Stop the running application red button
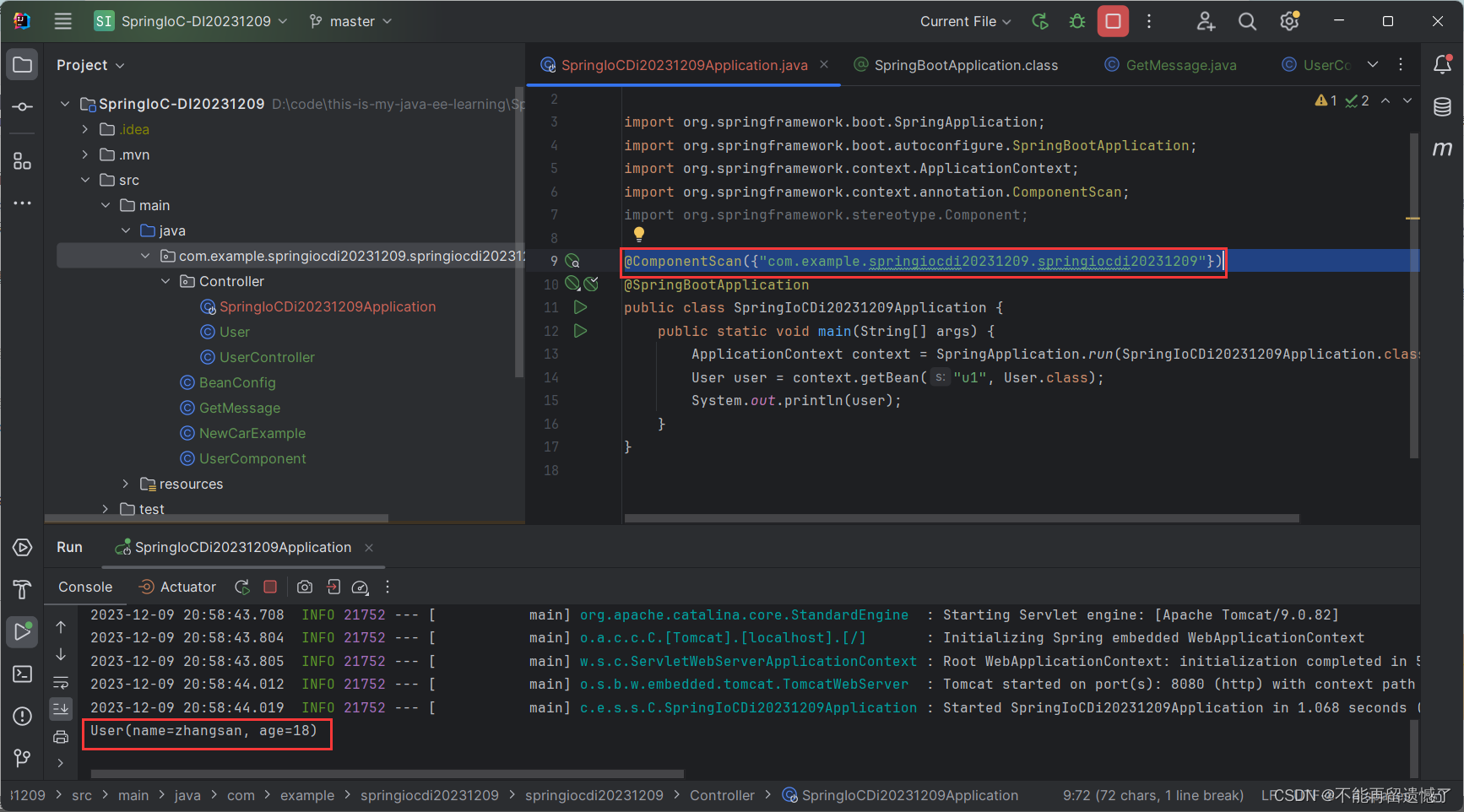 click(x=1113, y=21)
